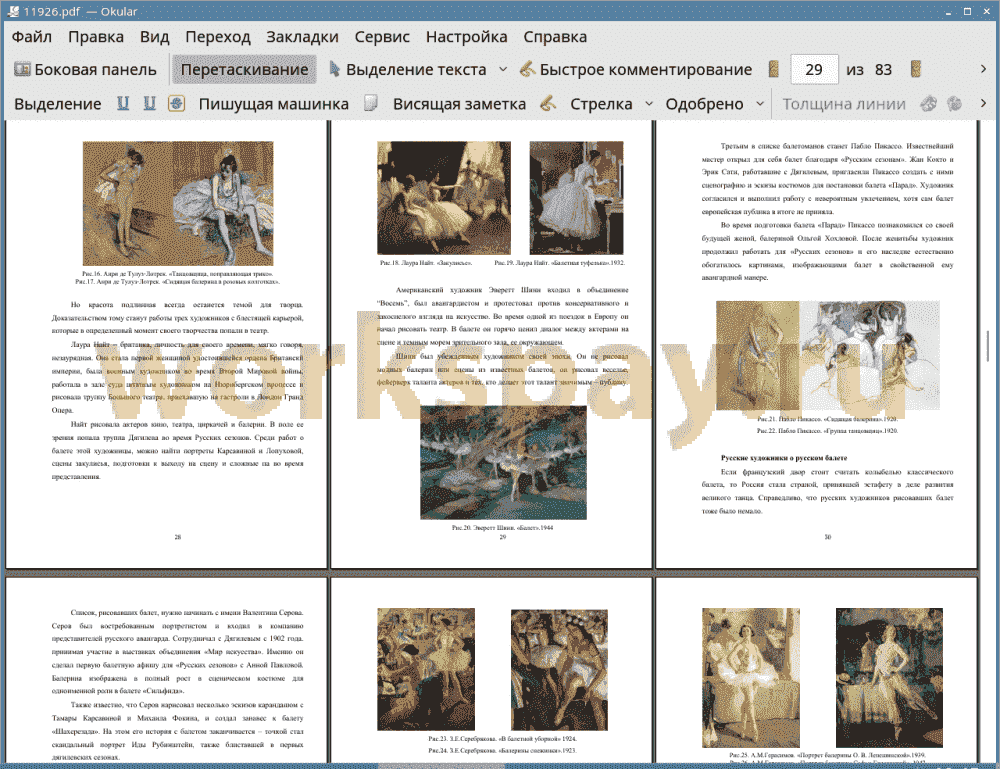Image resolution: width=1000 pixels, height=769 pixels.
Task: Enable the Одобрено stamp tool
Action: [704, 104]
